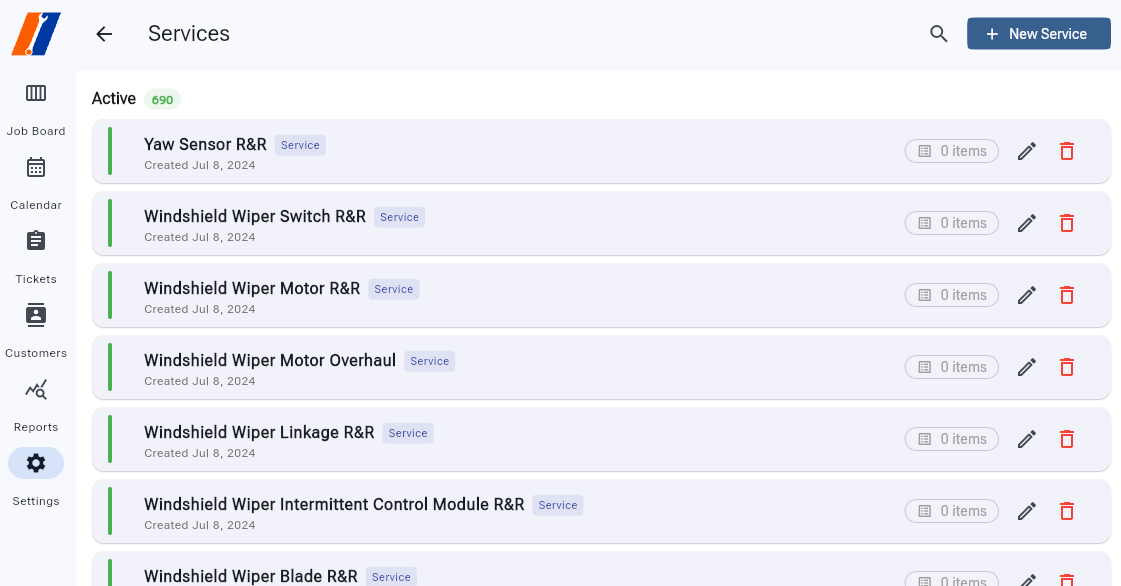This screenshot has width=1121, height=586.
Task: Open the Job Board section
Action: pyautogui.click(x=36, y=105)
